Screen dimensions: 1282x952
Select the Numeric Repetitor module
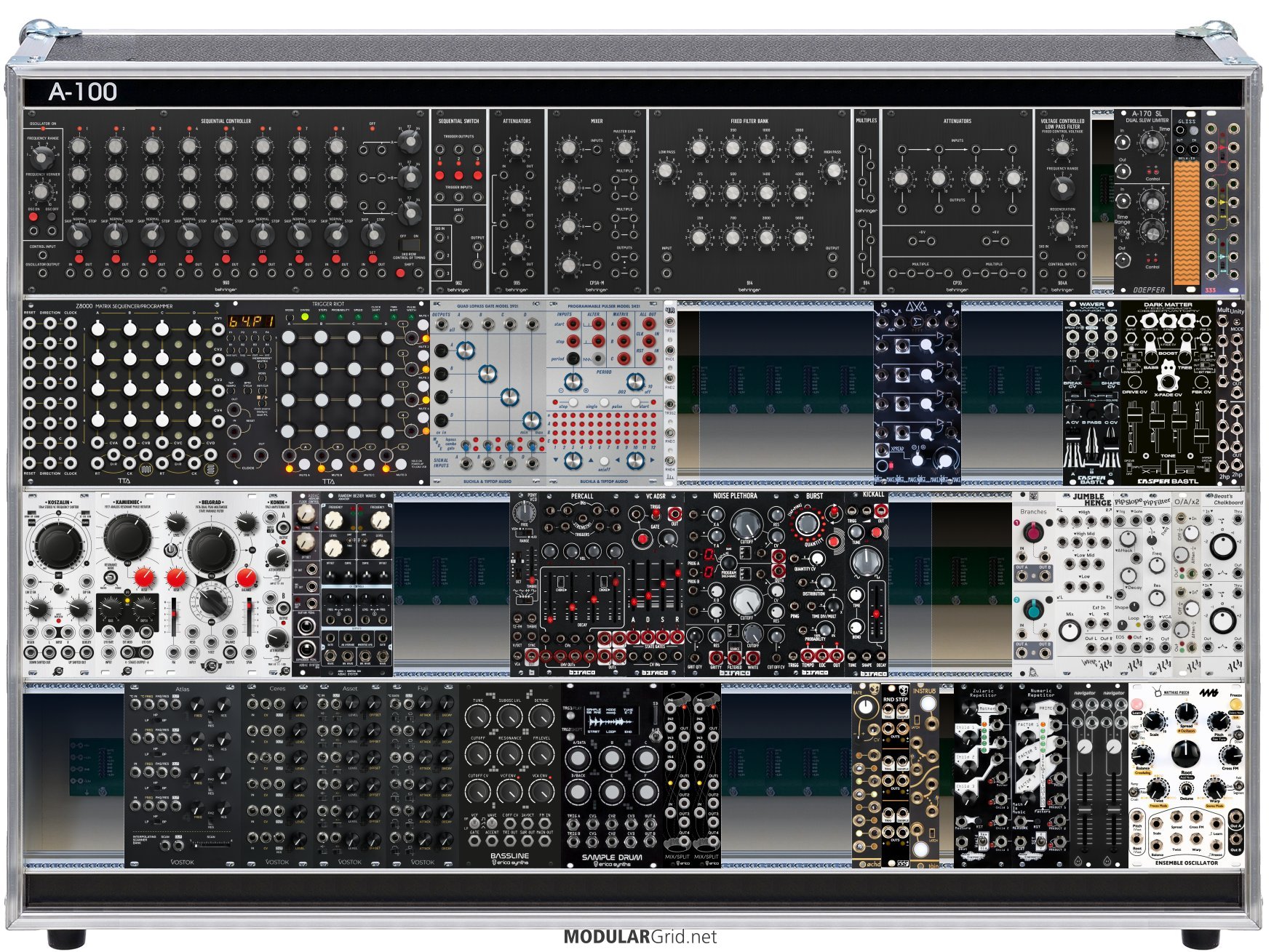click(1040, 775)
